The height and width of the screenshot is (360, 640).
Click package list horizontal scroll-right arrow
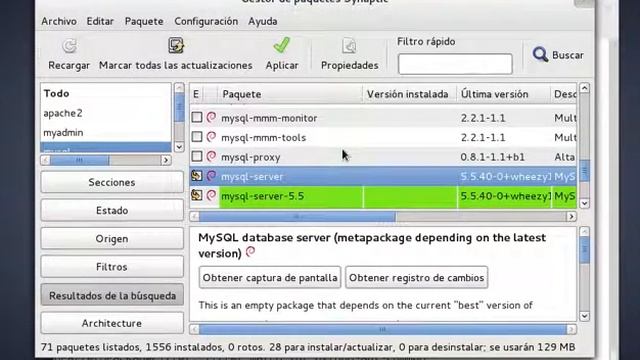tap(571, 216)
